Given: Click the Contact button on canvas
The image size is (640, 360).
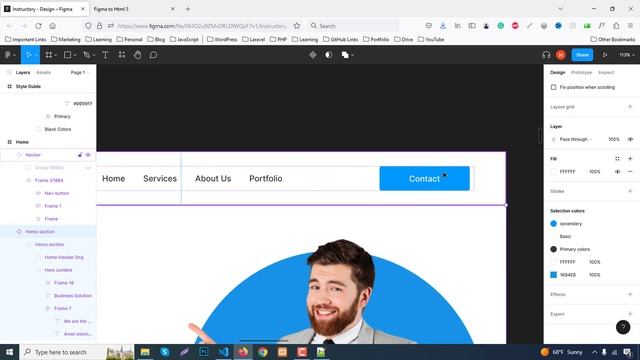Looking at the screenshot, I should [x=424, y=178].
